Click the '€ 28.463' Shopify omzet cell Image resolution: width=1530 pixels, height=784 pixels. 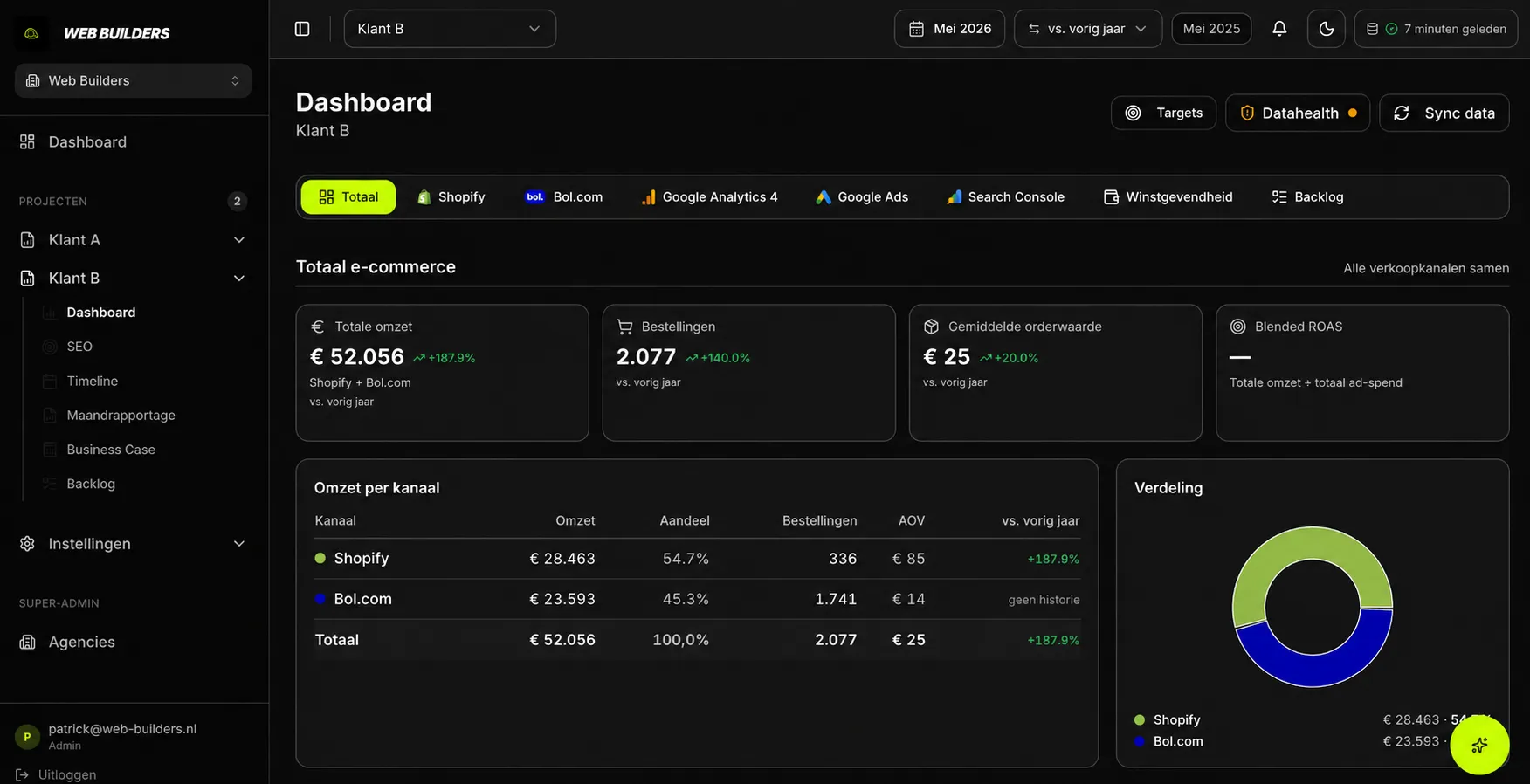click(562, 559)
